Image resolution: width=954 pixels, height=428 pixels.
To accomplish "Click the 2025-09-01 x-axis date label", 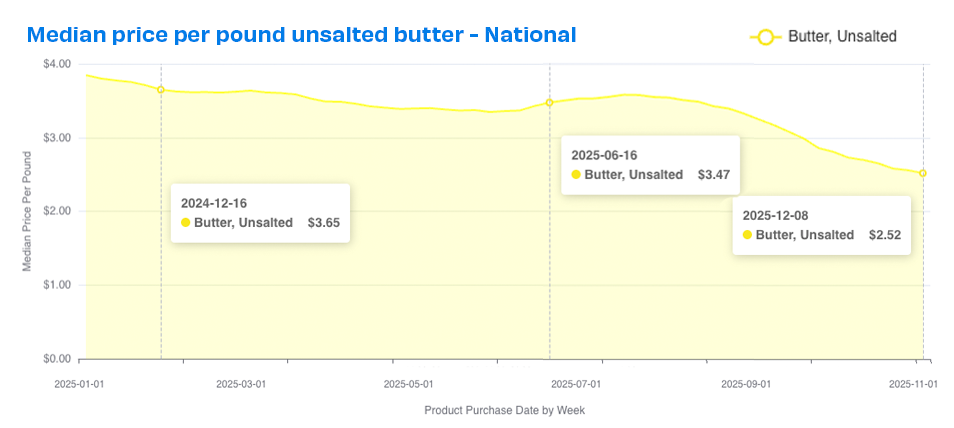I will coord(747,383).
